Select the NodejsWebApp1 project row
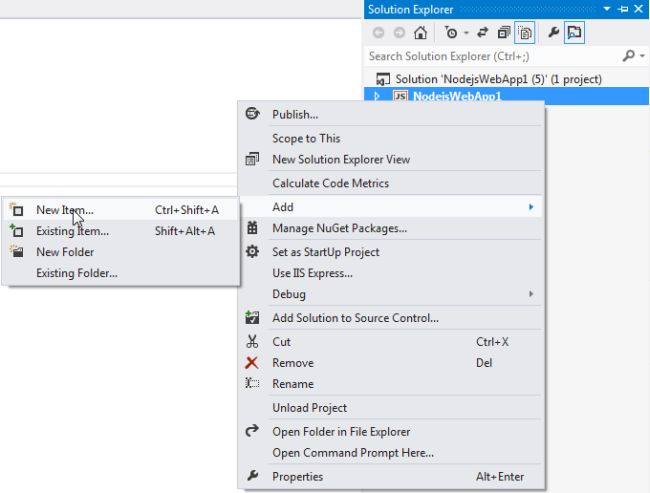The width and height of the screenshot is (650, 493). coord(507,96)
